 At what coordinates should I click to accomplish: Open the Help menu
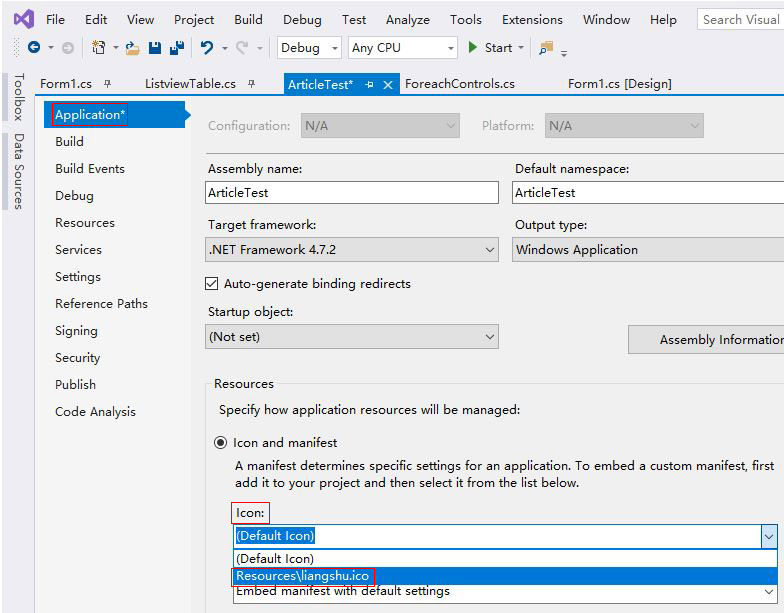click(663, 20)
